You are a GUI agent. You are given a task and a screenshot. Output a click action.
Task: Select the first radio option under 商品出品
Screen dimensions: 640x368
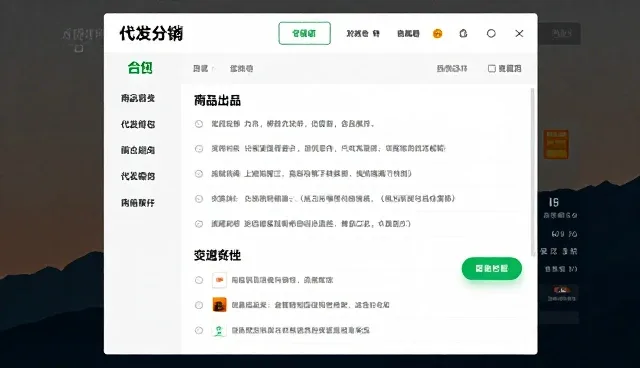pyautogui.click(x=199, y=124)
